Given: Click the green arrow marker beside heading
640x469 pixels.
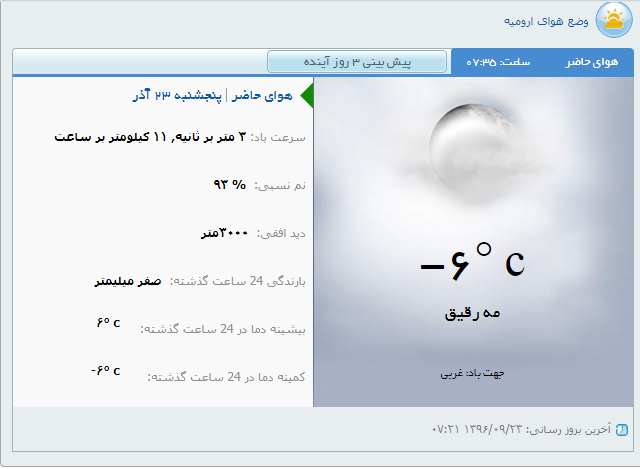Looking at the screenshot, I should point(307,96).
